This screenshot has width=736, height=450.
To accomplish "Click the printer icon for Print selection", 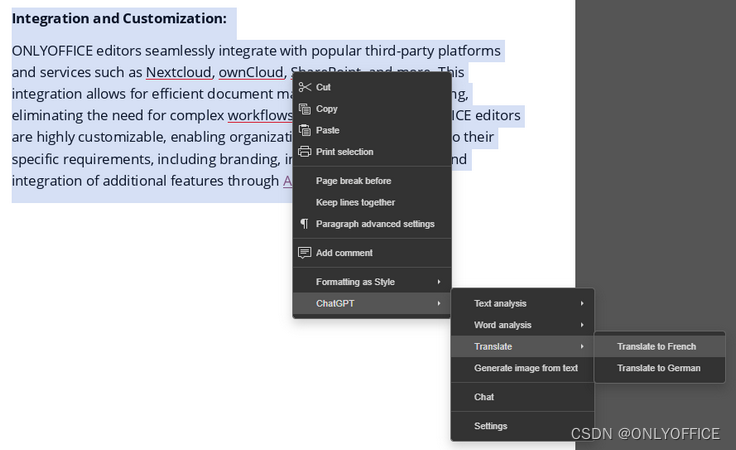I will (305, 152).
